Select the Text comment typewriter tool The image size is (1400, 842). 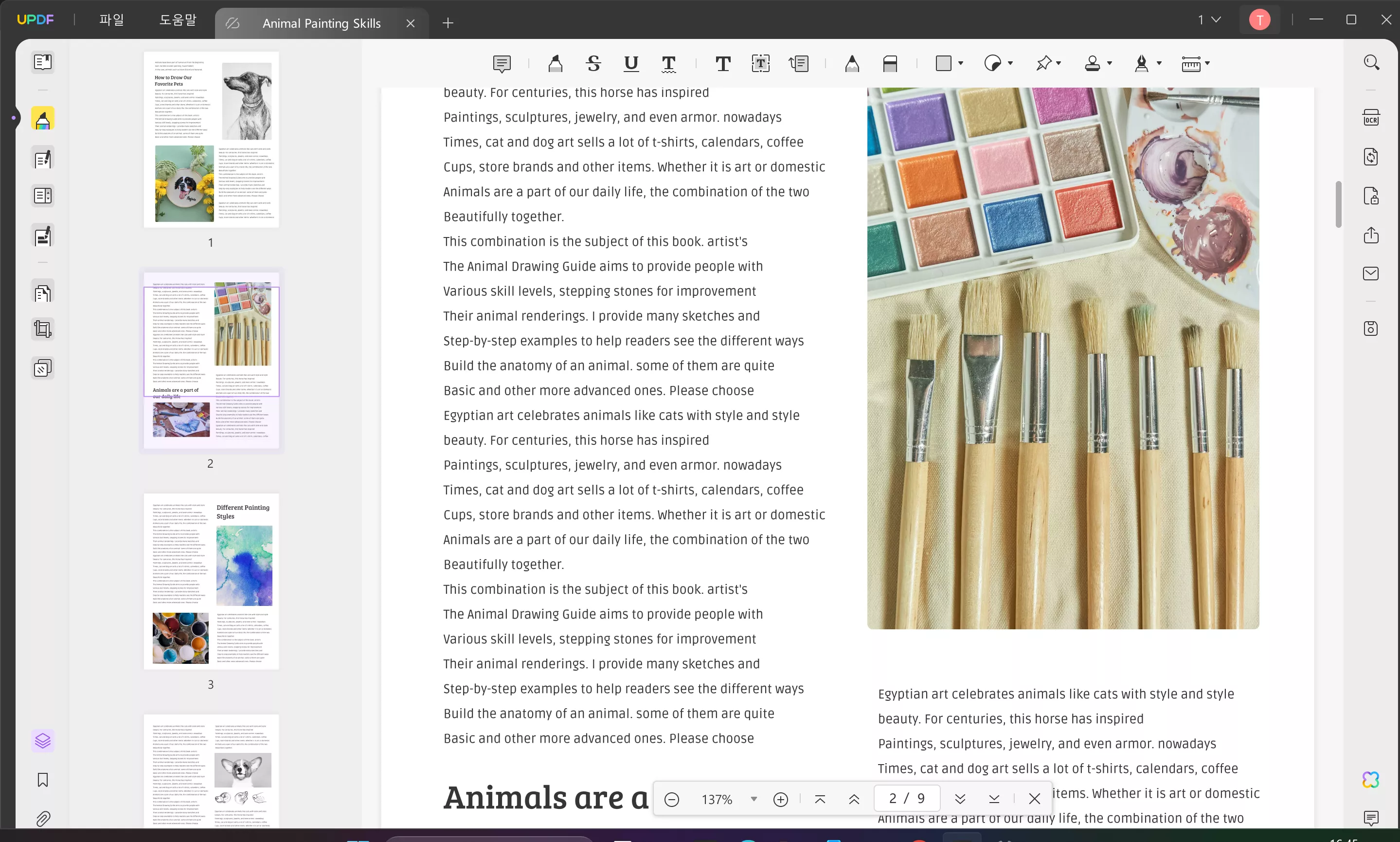tap(723, 64)
